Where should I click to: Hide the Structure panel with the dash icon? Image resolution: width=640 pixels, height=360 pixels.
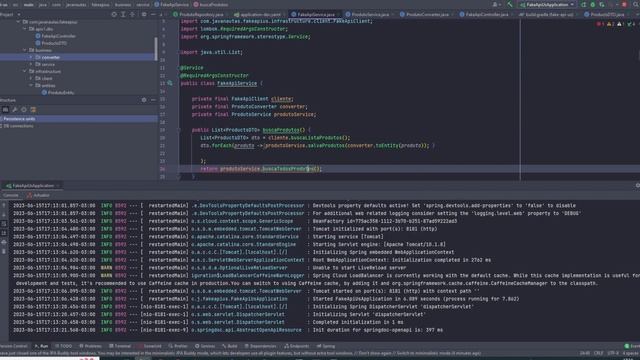153,100
